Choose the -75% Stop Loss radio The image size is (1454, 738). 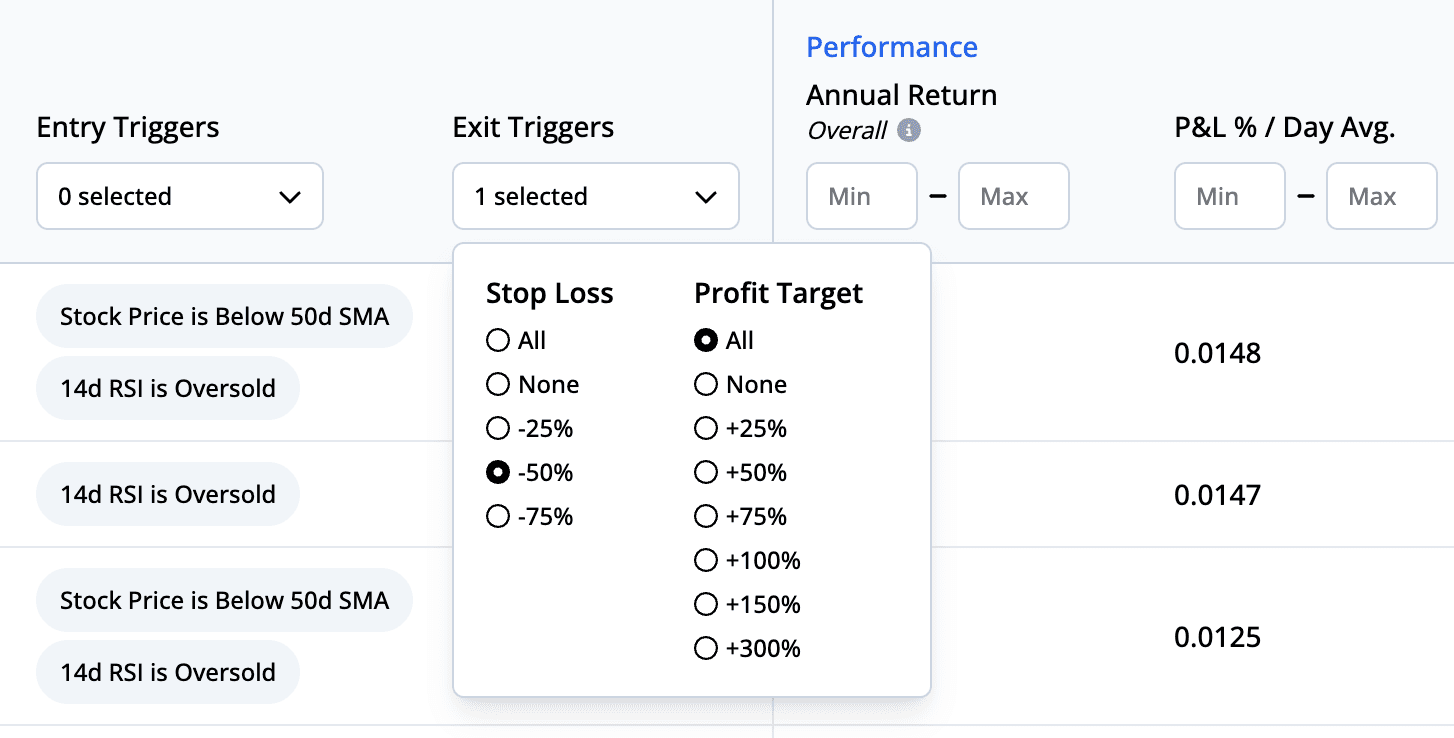tap(498, 517)
